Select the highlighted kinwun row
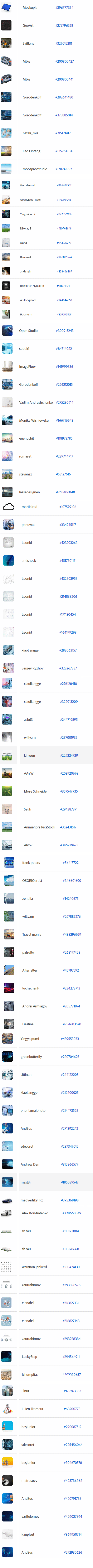Viewport: 93px width, 1568px height. pos(46,755)
